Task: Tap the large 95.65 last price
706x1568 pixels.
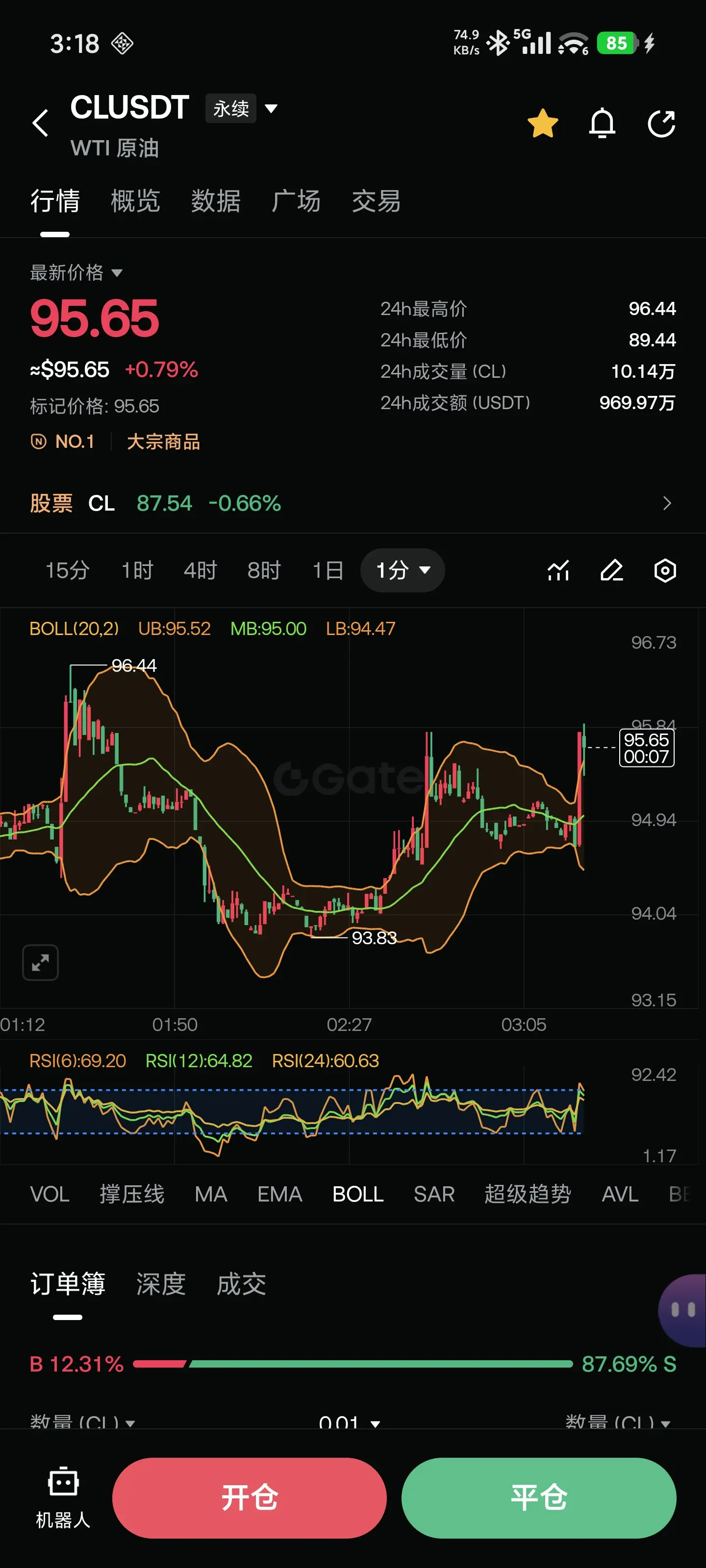Action: (x=95, y=318)
